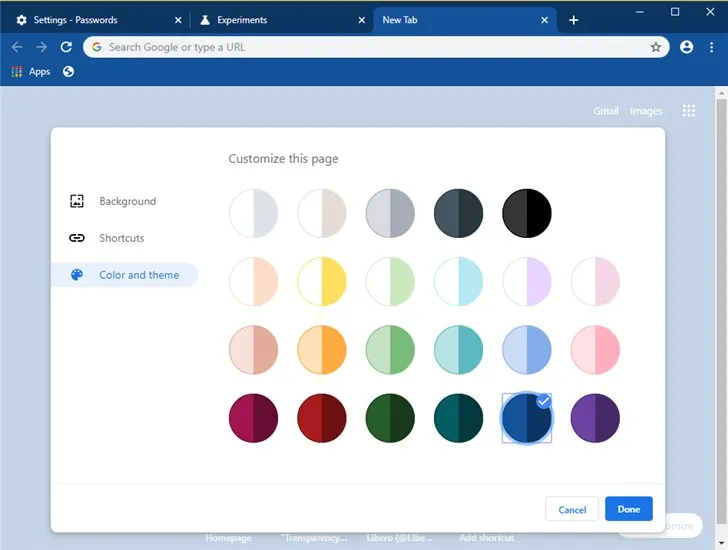
Task: Open the profile avatar icon
Action: [686, 47]
